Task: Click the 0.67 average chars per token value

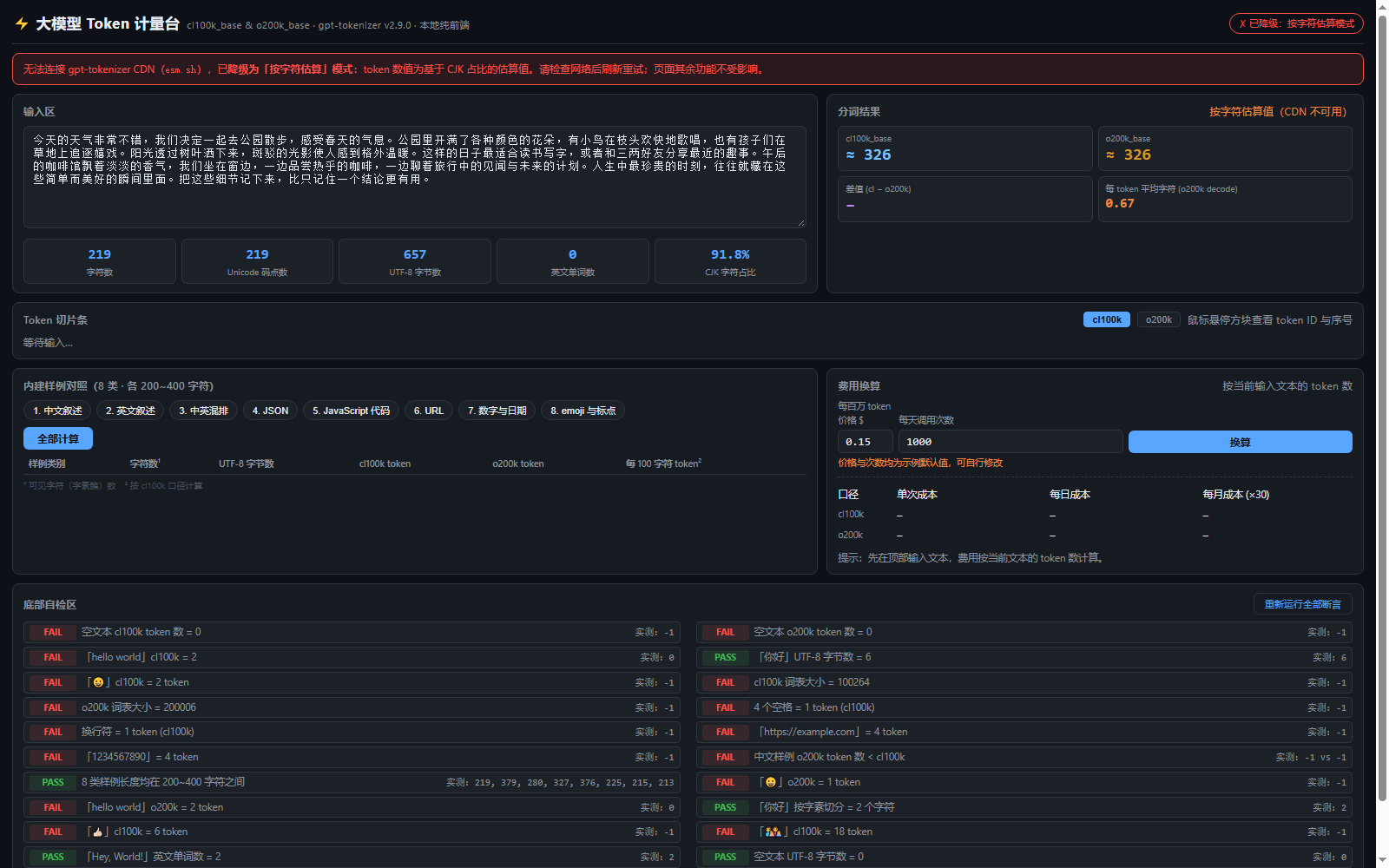Action: tap(1120, 203)
